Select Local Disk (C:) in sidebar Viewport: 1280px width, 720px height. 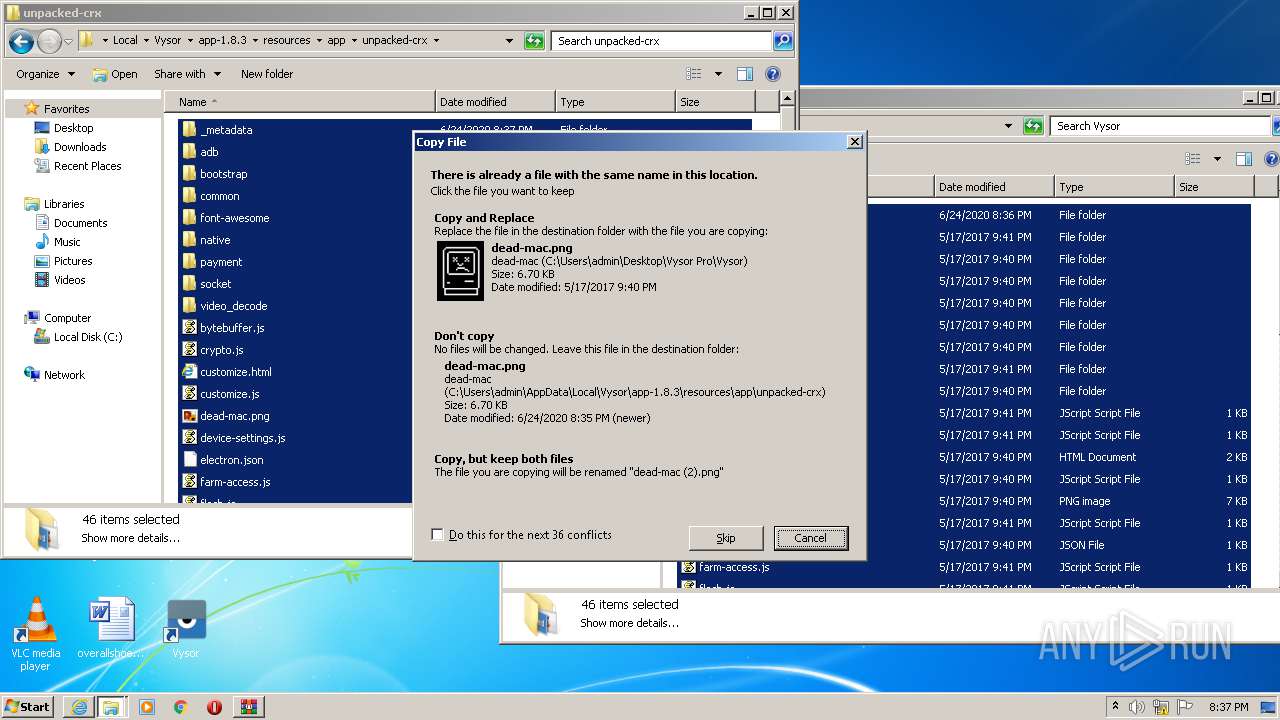(x=88, y=337)
